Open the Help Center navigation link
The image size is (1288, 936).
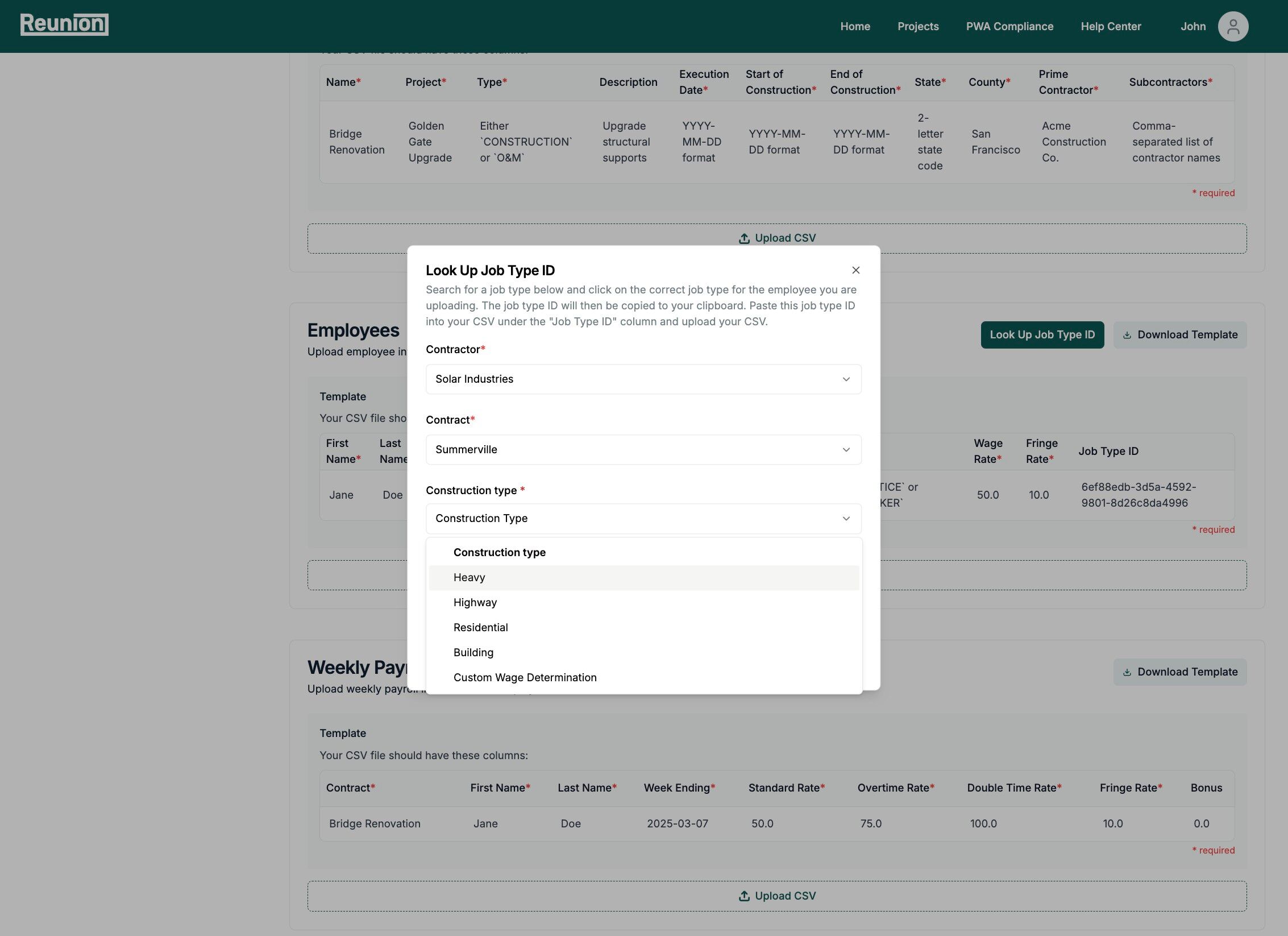[x=1110, y=26]
